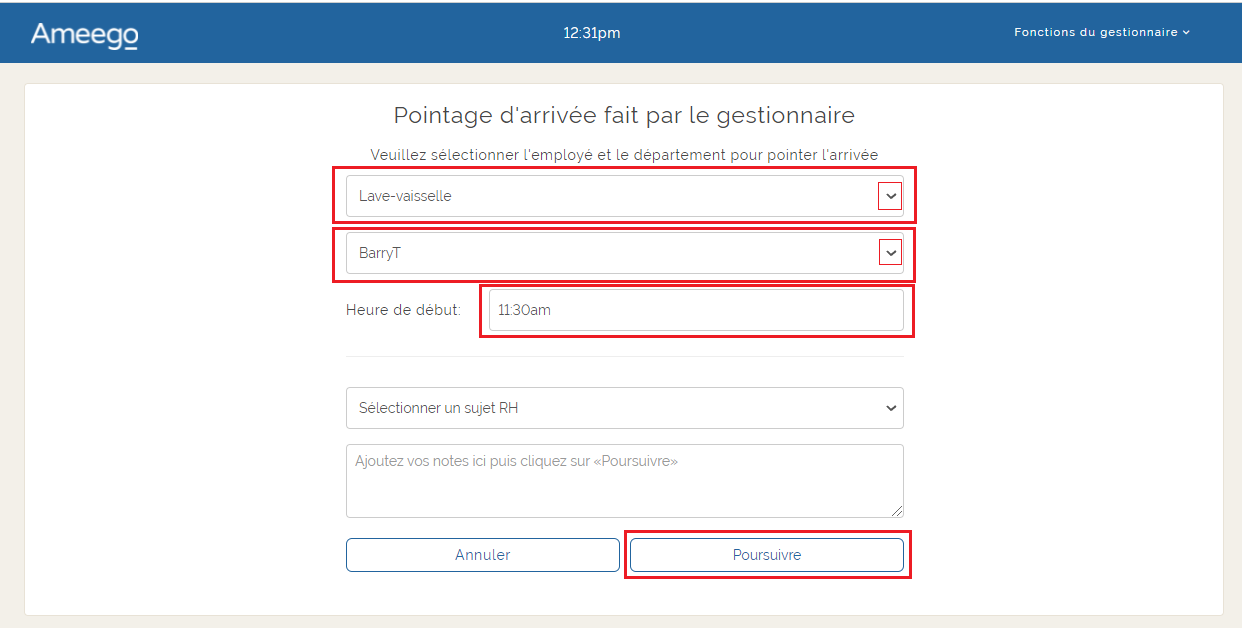1242x628 pixels.
Task: Open the Lave-vaisselle department dropdown
Action: pyautogui.click(x=610, y=196)
